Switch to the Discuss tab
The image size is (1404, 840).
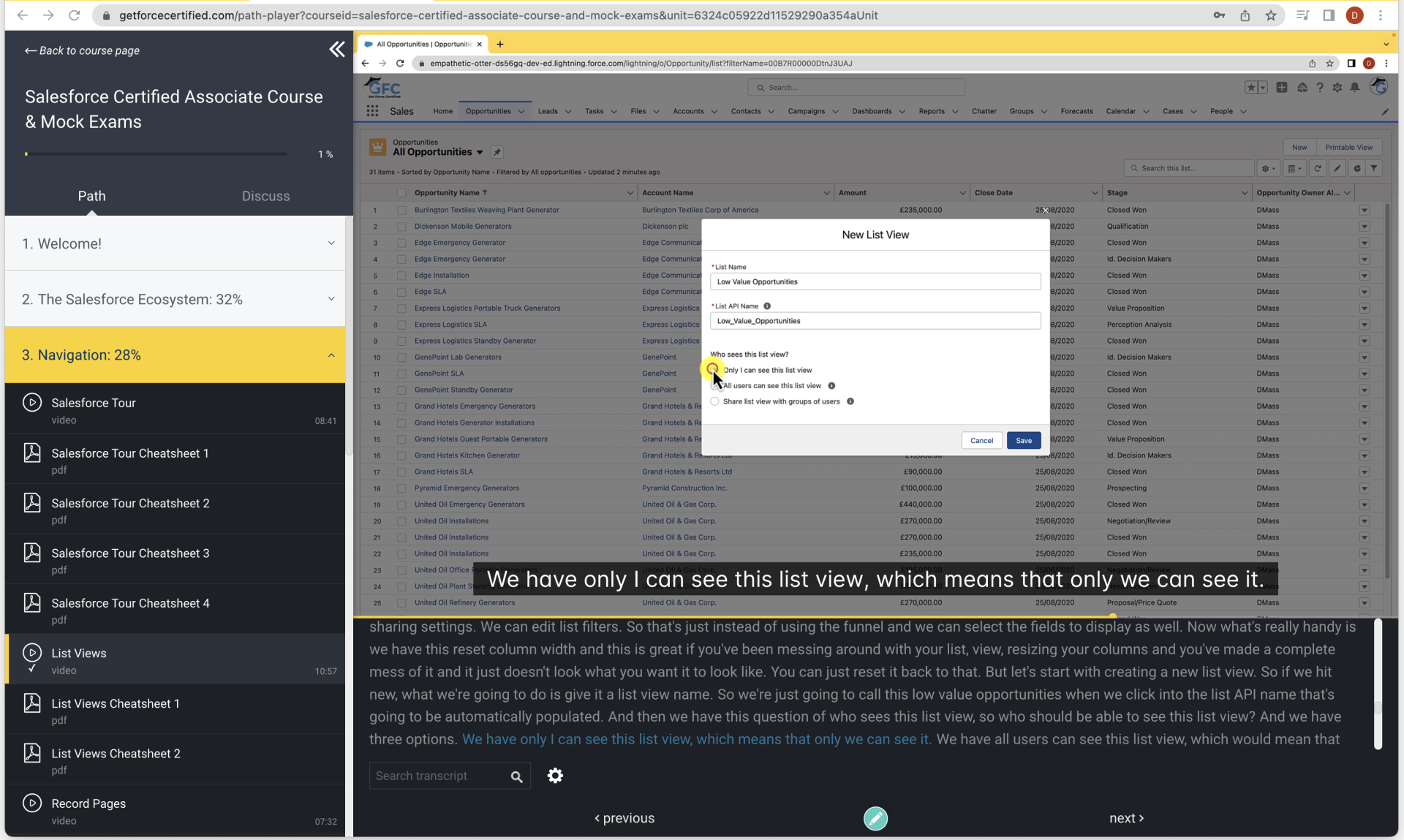[265, 196]
